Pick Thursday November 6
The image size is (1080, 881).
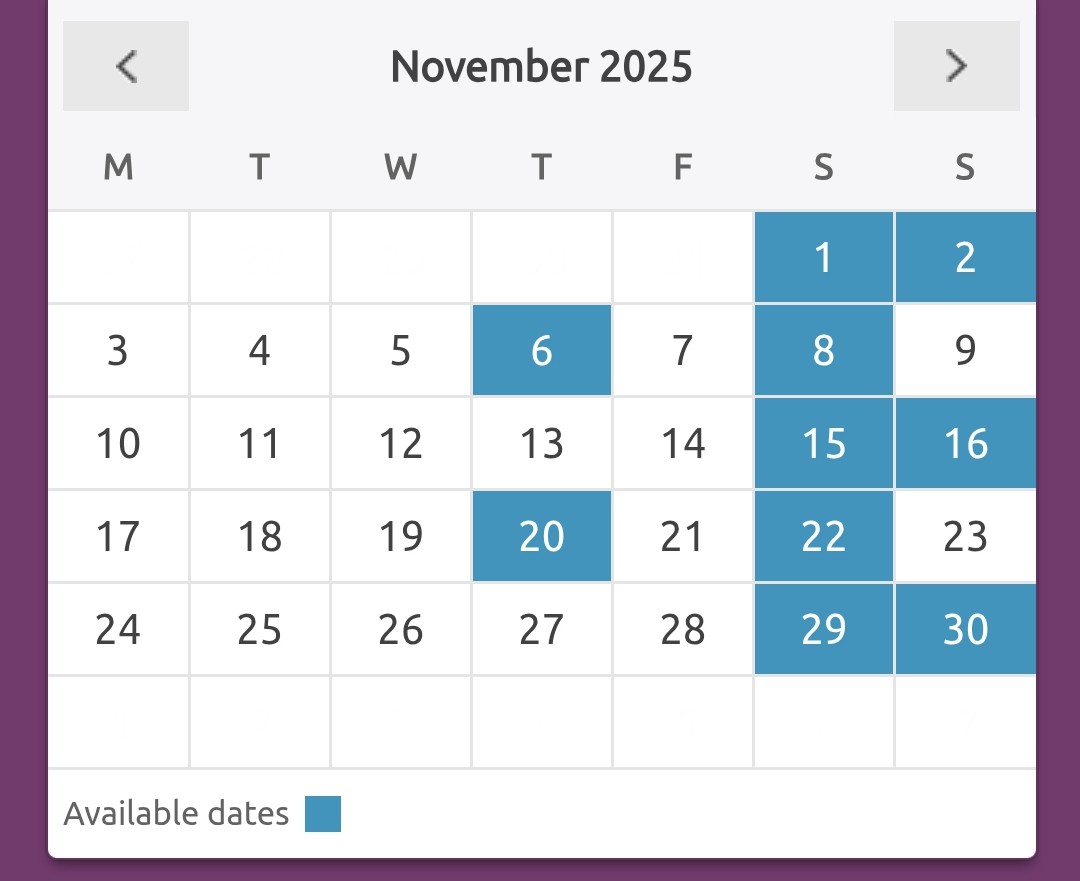coord(542,351)
